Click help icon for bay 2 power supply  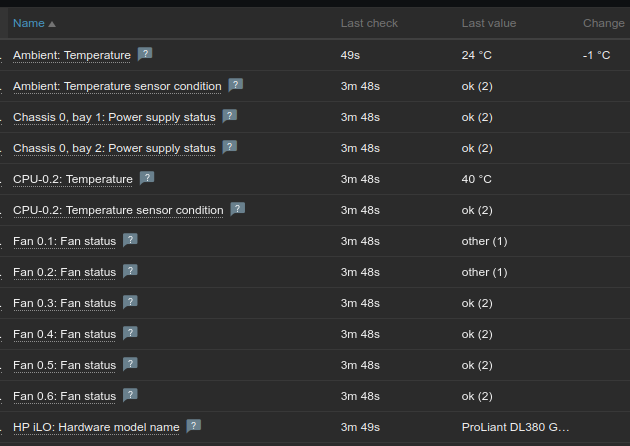pos(230,147)
